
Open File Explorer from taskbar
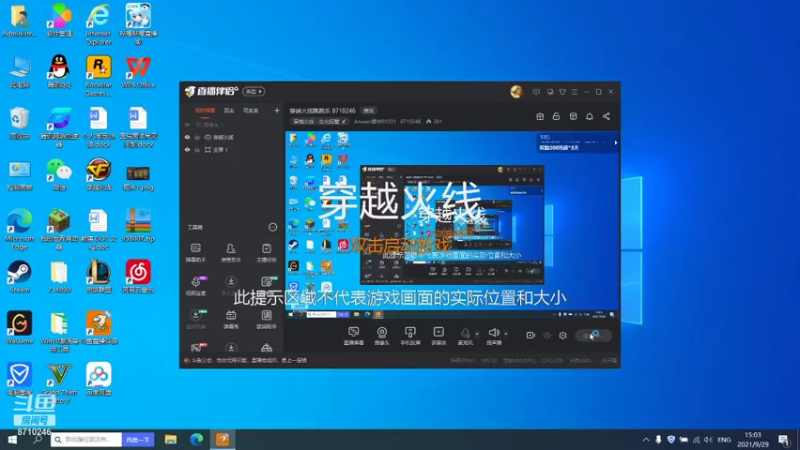pos(170,439)
